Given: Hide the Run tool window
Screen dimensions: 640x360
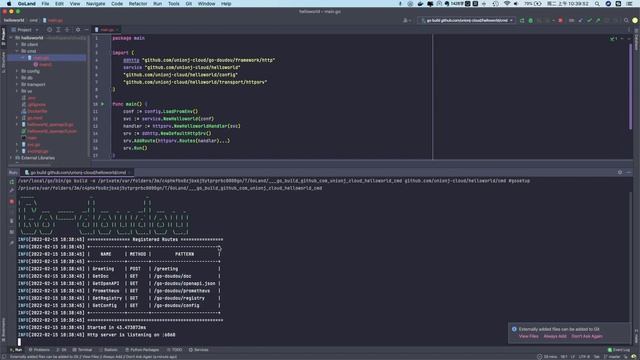Looking at the screenshot, I should click(629, 172).
